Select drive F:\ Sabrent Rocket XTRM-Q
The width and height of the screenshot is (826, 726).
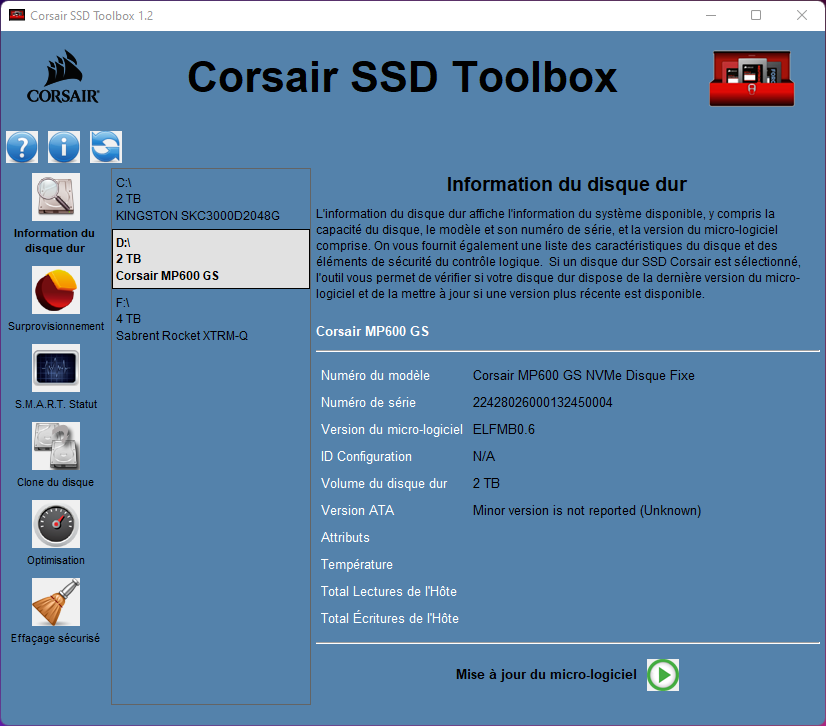point(211,319)
